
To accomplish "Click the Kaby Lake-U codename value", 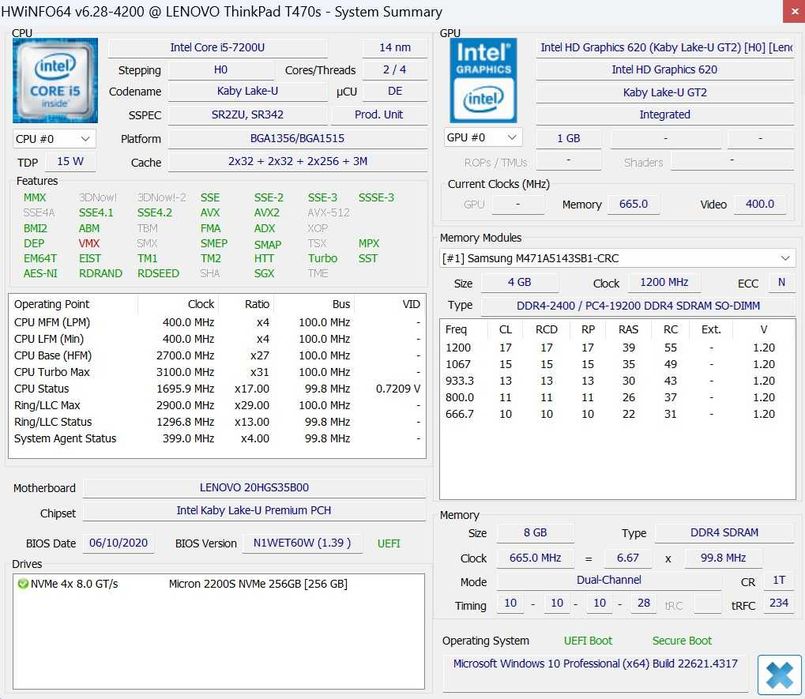I will coord(247,91).
